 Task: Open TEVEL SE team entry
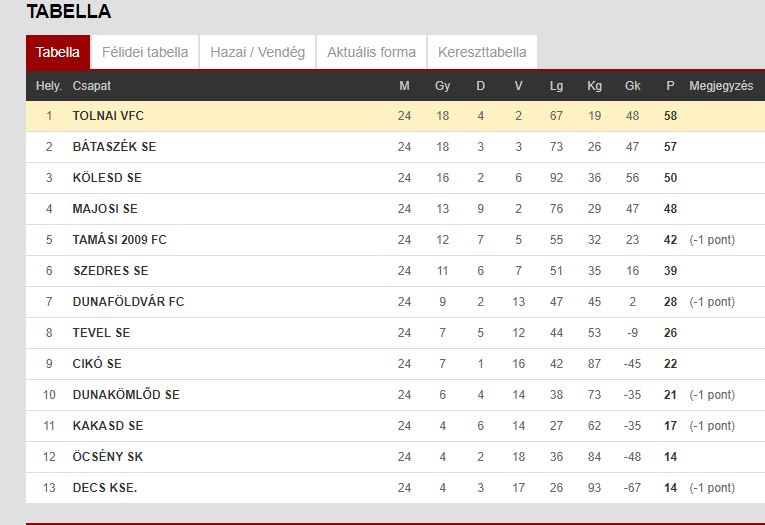101,333
